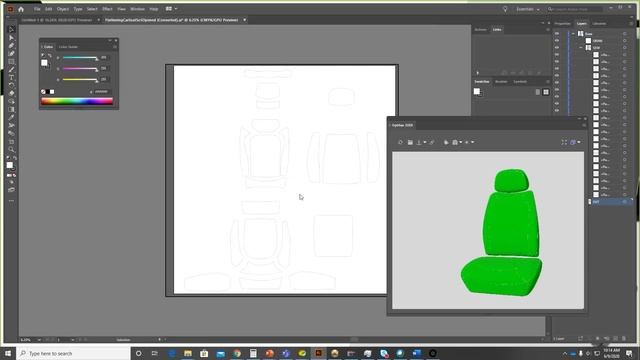Select the Type tool
640x360 pixels.
11,78
